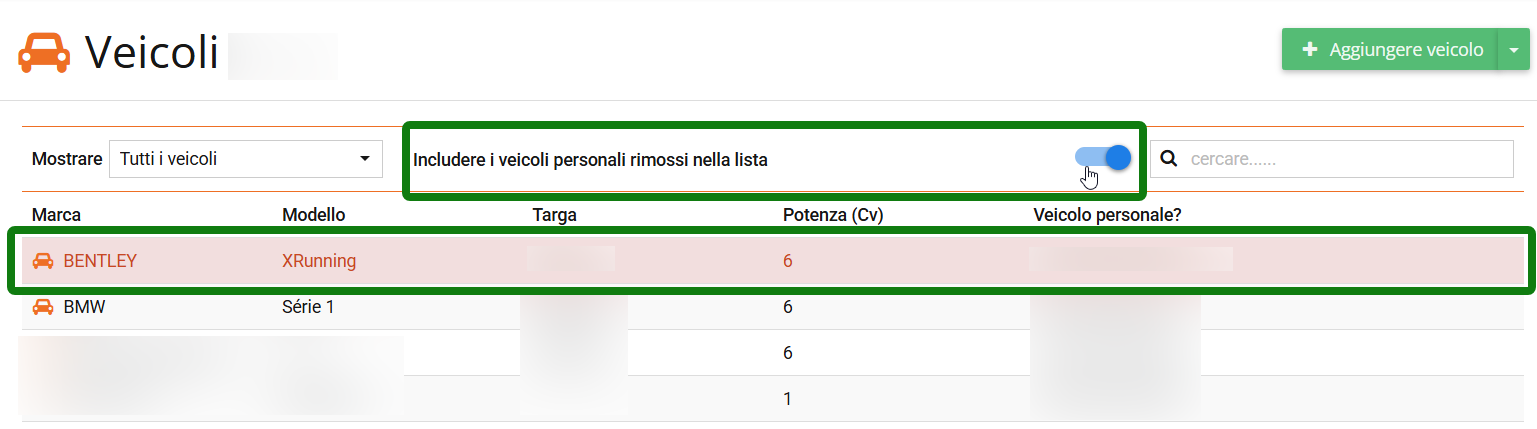Sort by the Modello column header
This screenshot has width=1537, height=429.
313,215
